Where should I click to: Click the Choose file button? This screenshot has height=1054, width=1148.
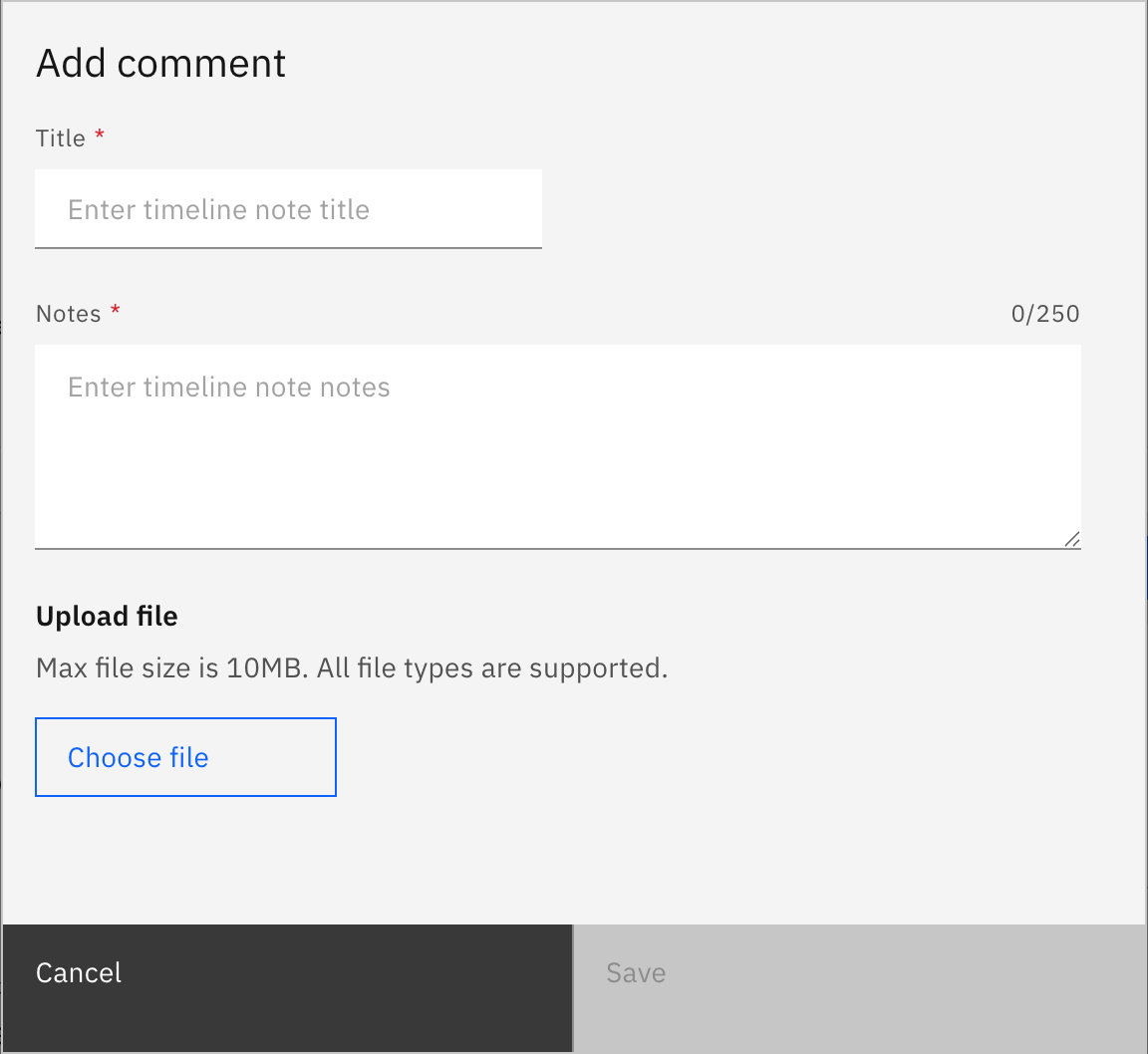pos(186,757)
